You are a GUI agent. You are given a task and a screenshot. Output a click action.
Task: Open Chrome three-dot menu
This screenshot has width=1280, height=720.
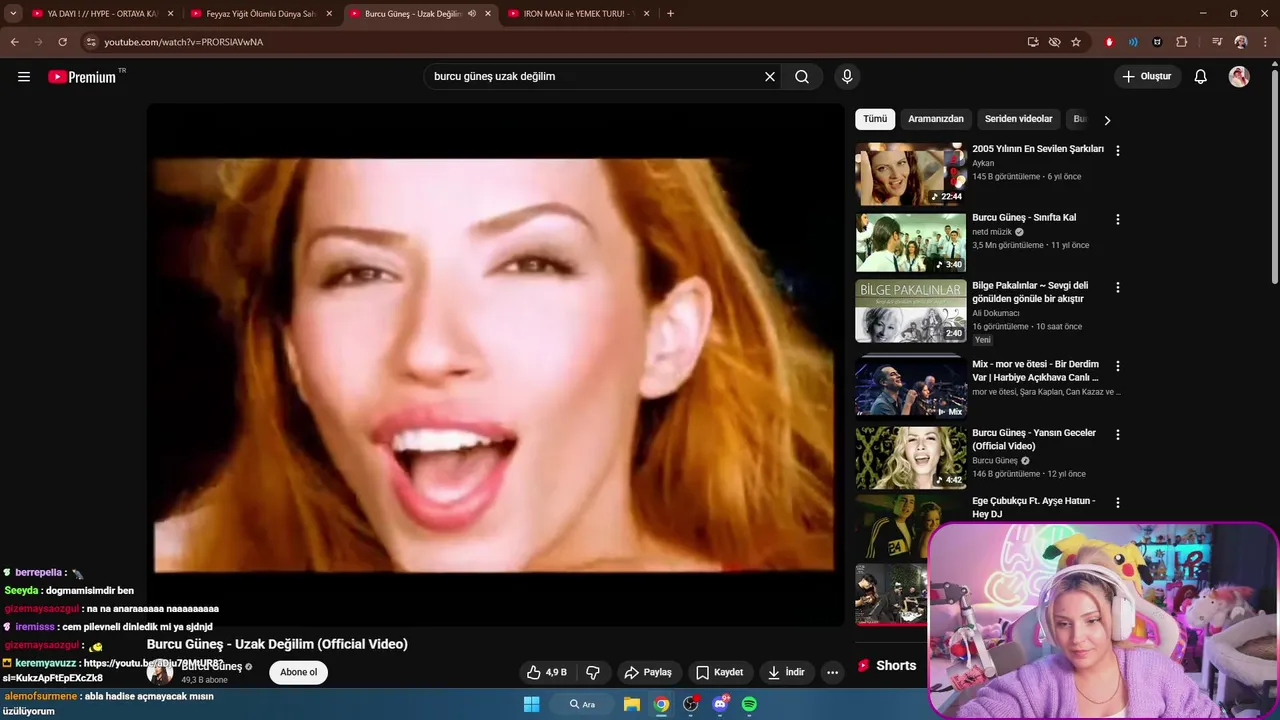[x=1264, y=42]
